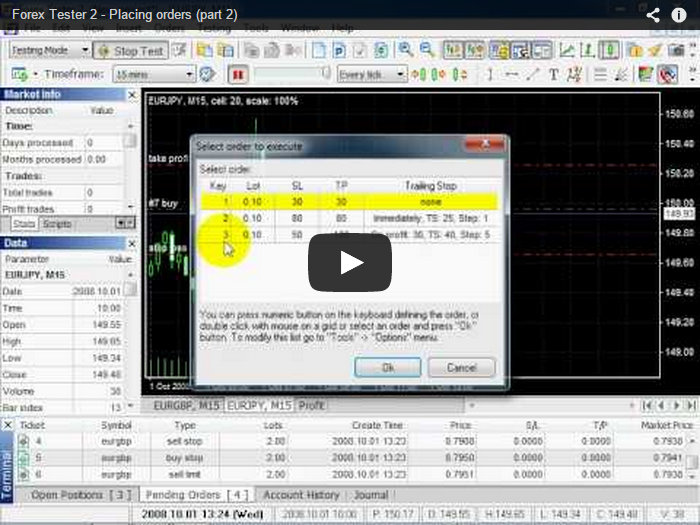Switch to Journal tab
This screenshot has height=525, width=700.
pyautogui.click(x=371, y=495)
